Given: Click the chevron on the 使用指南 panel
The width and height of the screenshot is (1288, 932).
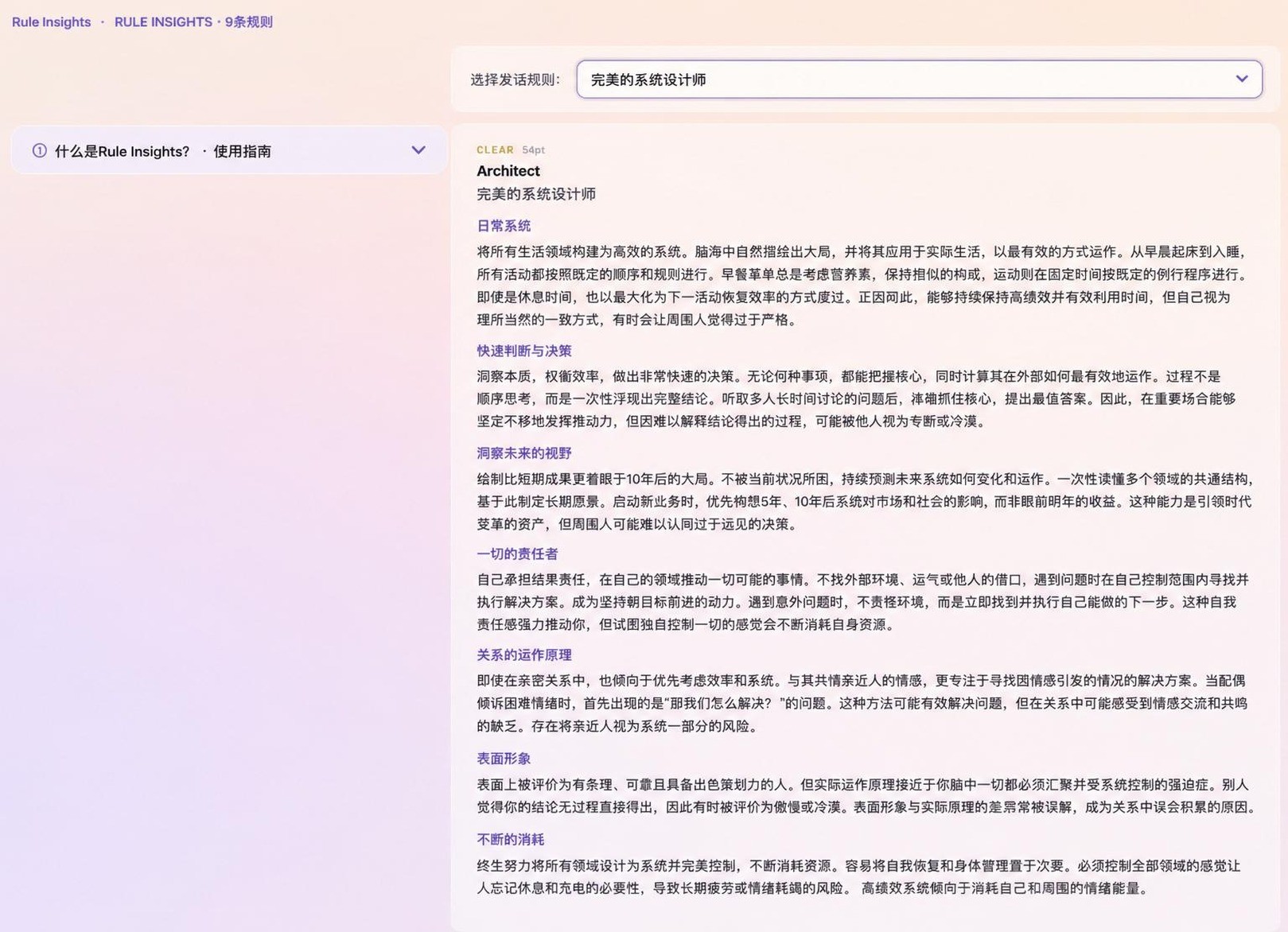Looking at the screenshot, I should click(x=418, y=150).
